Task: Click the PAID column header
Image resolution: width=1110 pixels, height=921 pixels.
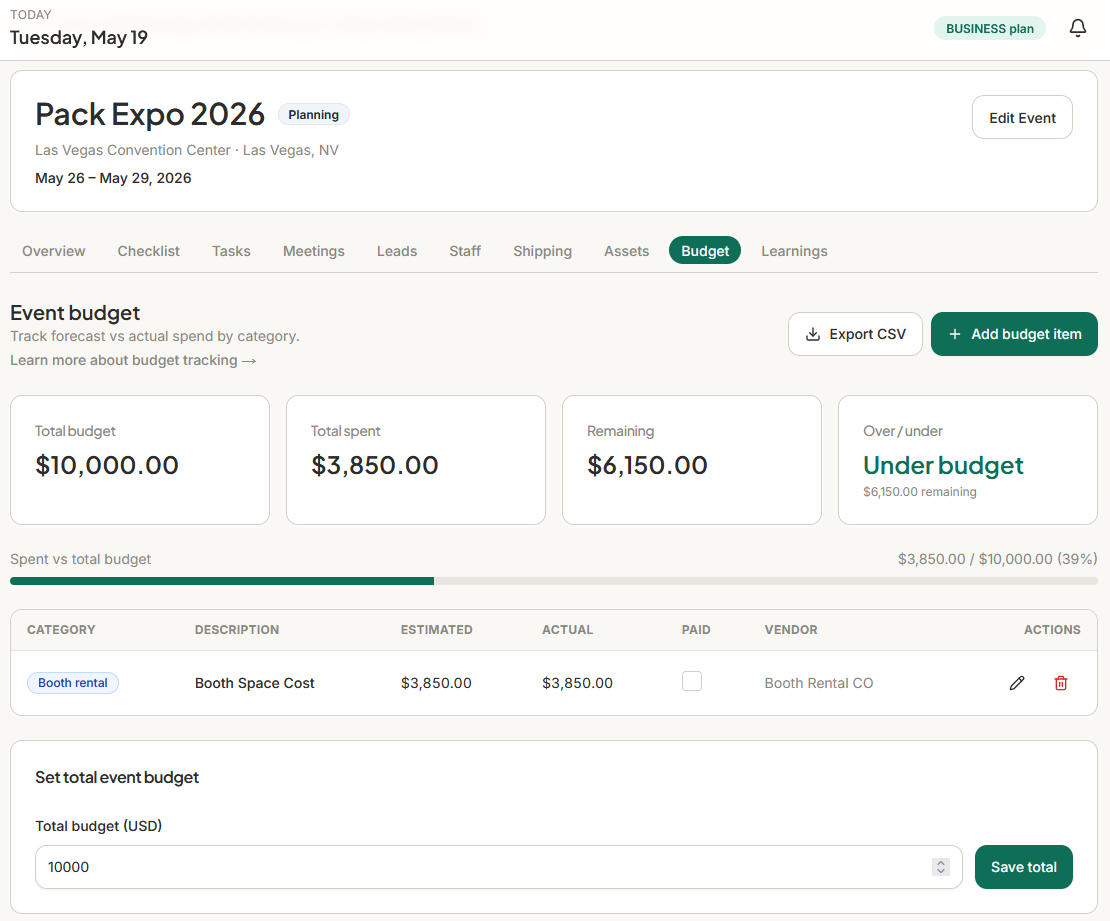Action: tap(696, 630)
